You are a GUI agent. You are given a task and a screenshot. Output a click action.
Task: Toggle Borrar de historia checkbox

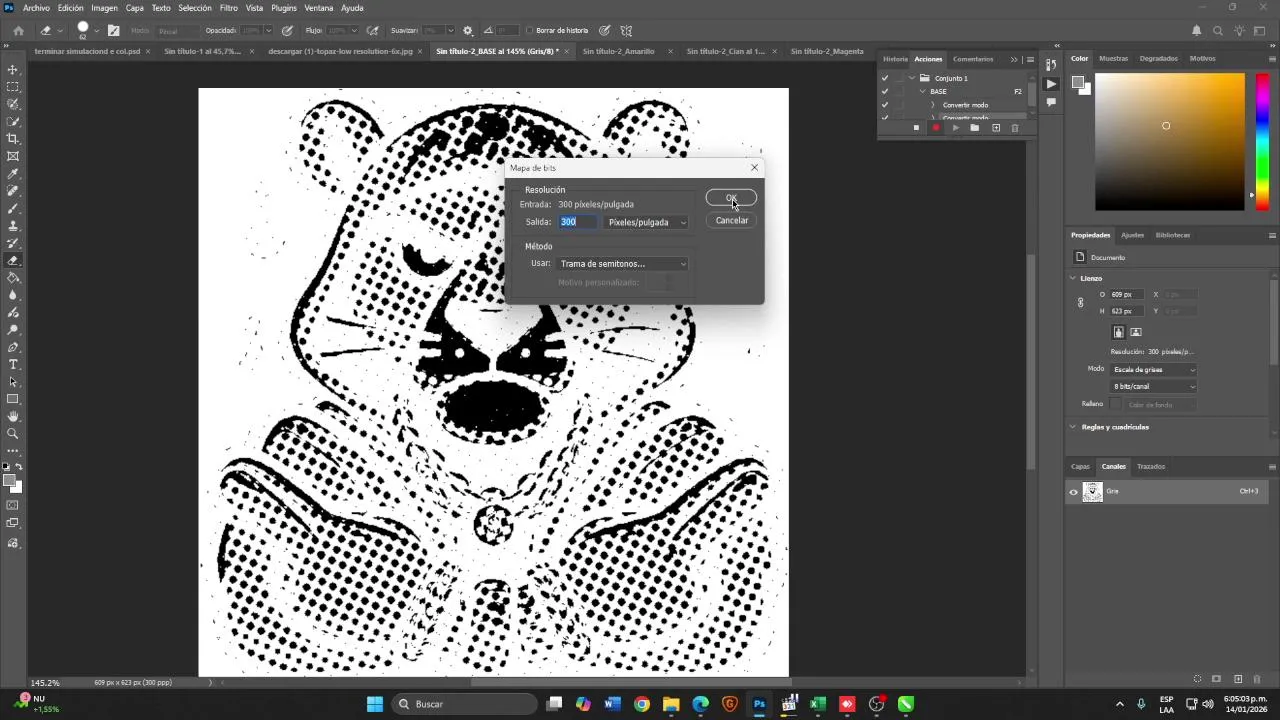point(530,31)
